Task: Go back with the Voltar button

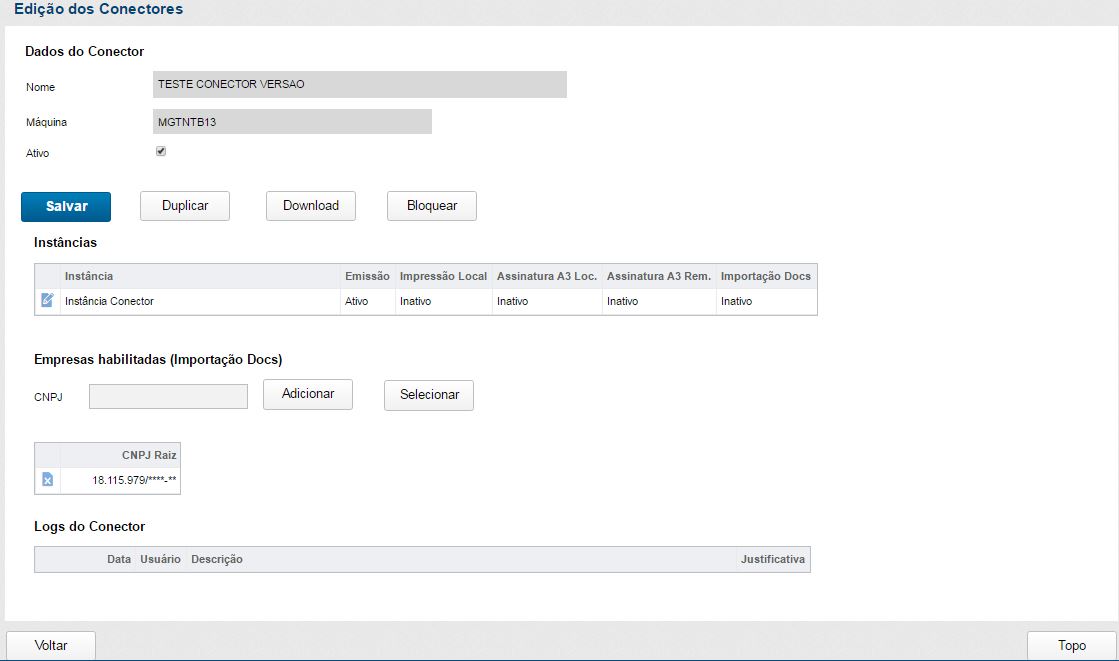Action: (x=51, y=646)
